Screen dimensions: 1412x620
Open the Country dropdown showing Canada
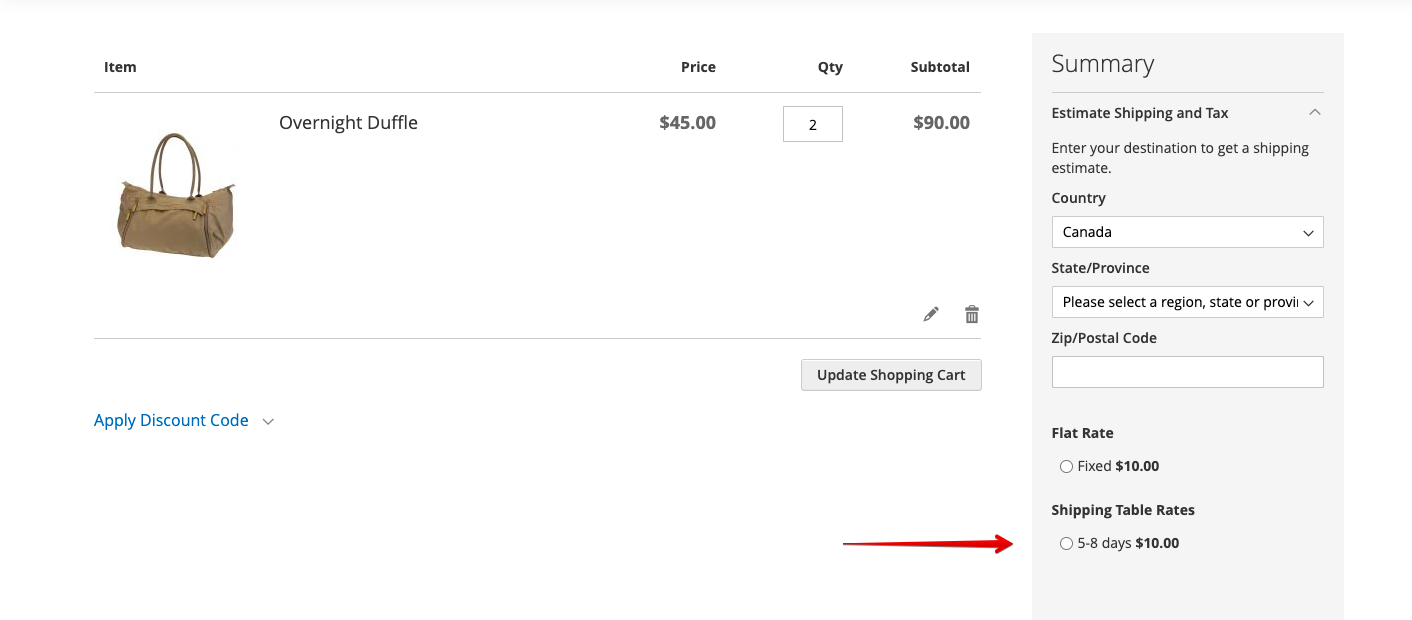1187,232
